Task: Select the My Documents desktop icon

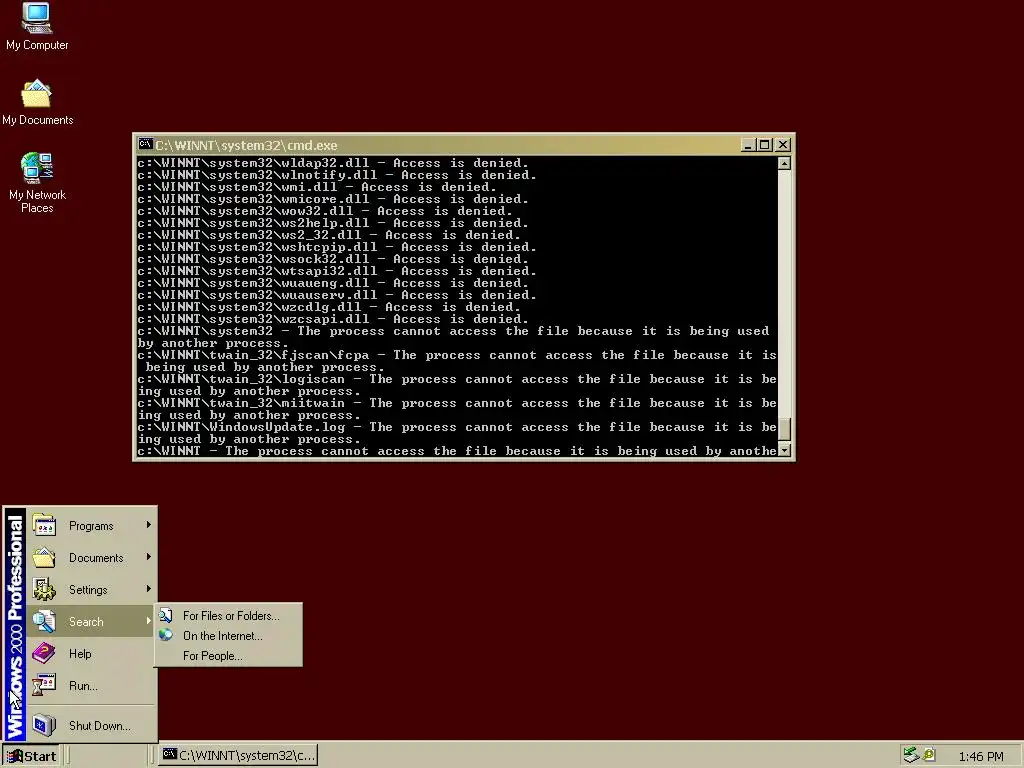Action: point(37,103)
